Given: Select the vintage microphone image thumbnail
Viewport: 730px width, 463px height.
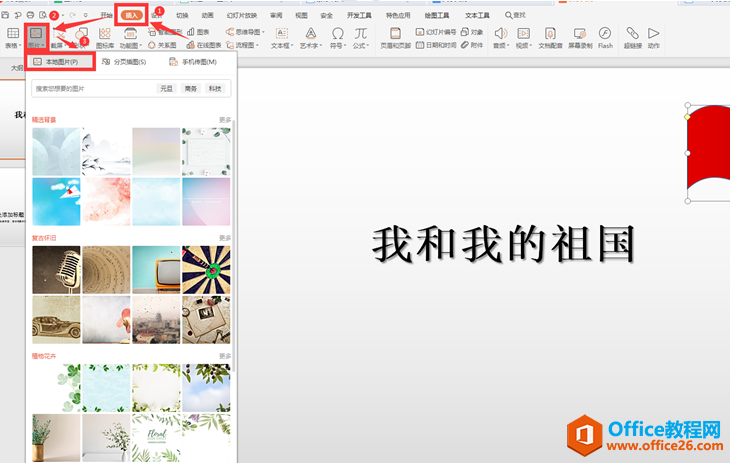Looking at the screenshot, I should (56, 269).
